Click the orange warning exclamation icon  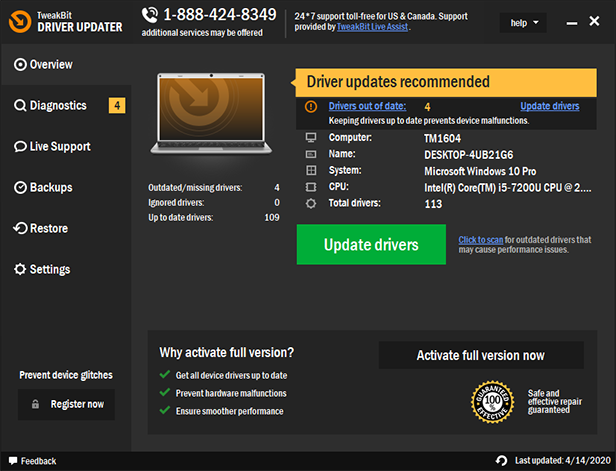pyautogui.click(x=311, y=106)
